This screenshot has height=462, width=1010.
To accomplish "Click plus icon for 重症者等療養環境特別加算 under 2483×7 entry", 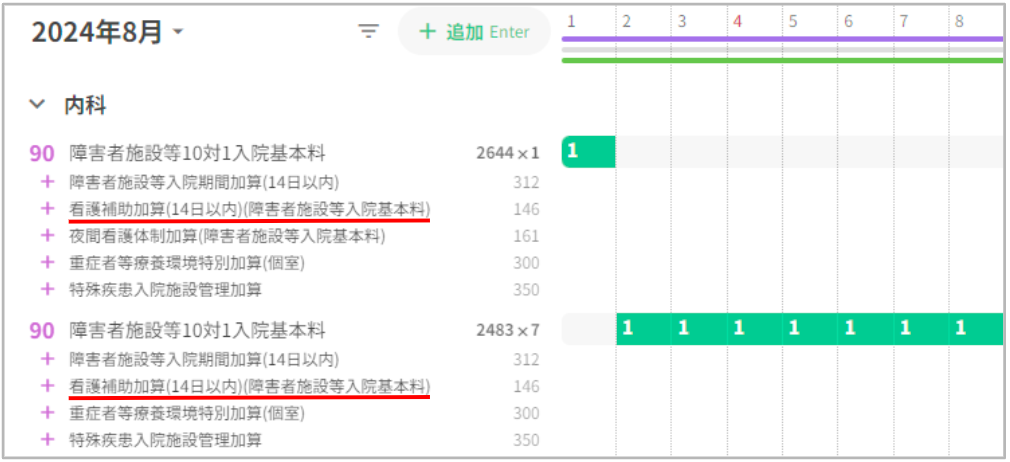I will tap(45, 413).
